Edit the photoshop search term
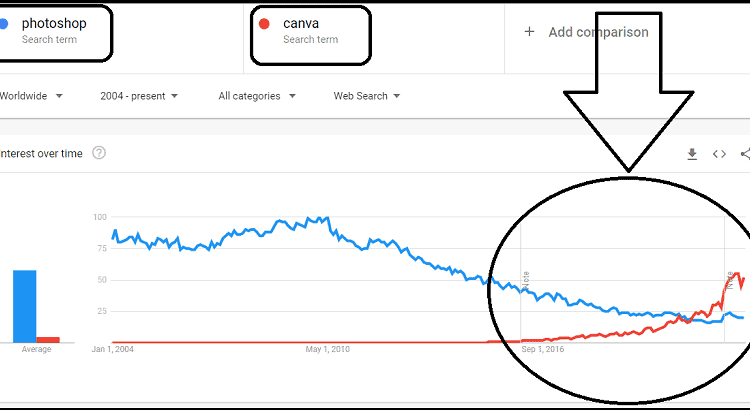The width and height of the screenshot is (750, 410). [54, 23]
